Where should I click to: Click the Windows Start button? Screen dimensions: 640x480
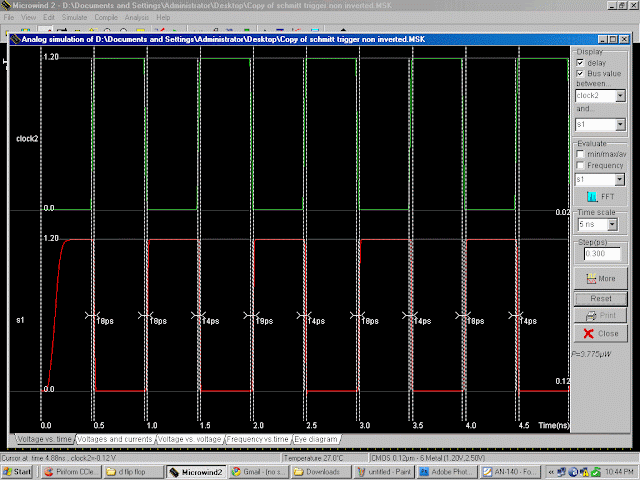pos(17,472)
